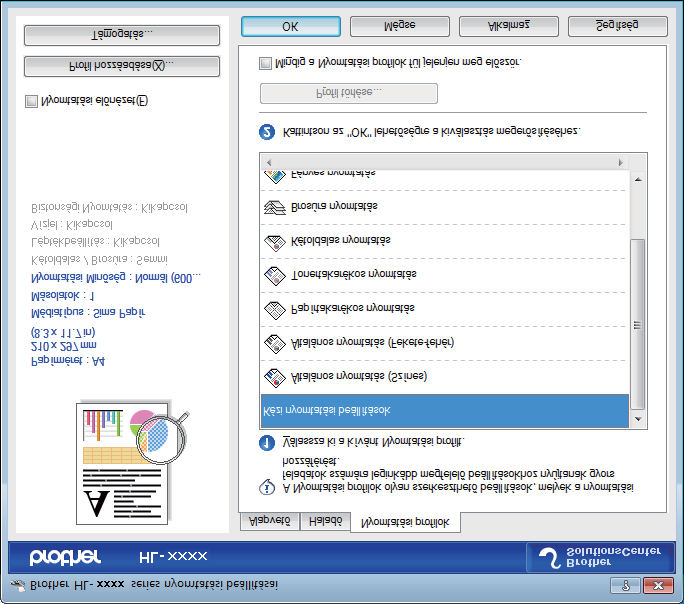Click the 'Médiatípus : Sima Papír' summary line
684x604 pixels.
(x=88, y=312)
